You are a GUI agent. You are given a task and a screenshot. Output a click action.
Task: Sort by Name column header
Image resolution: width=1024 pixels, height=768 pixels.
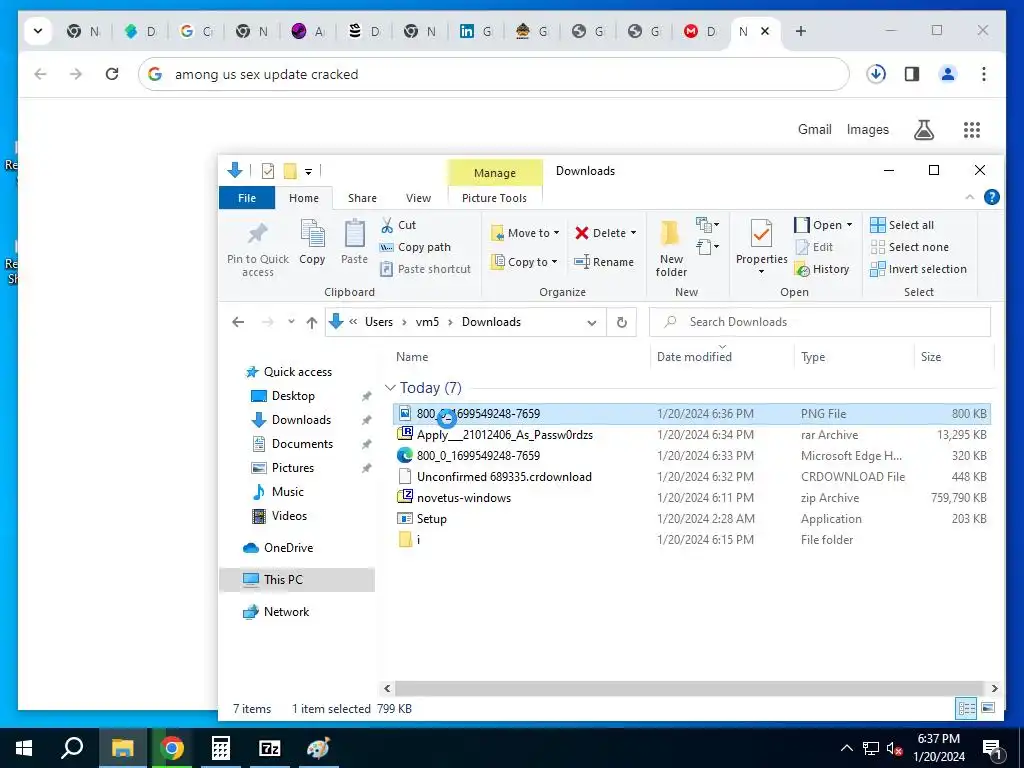[412, 357]
